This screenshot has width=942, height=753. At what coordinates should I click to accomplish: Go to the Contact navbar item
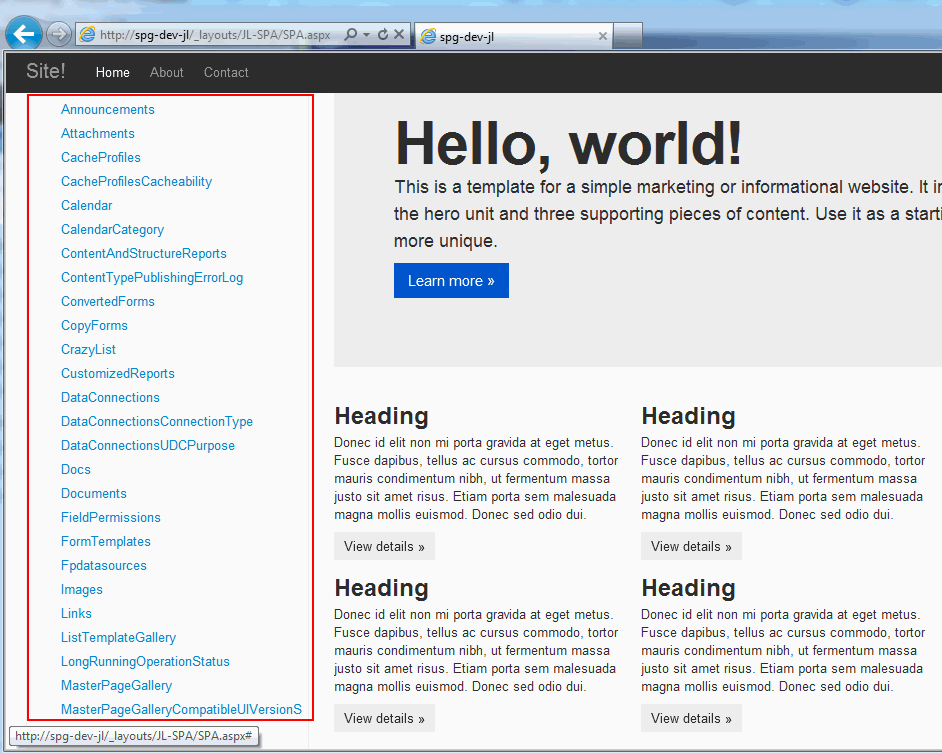tap(226, 72)
